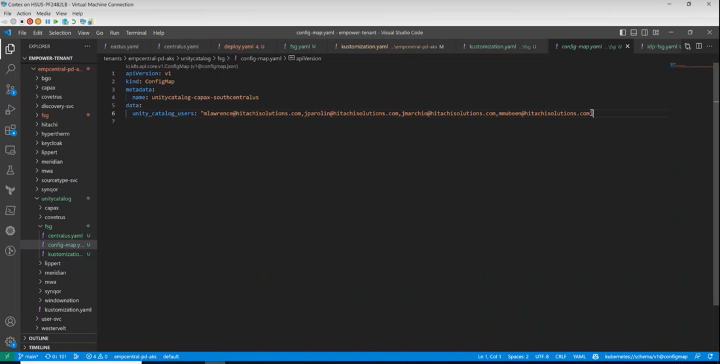Open the Search view in the activity bar
Viewport: 720px width, 364px height.
click(10, 69)
